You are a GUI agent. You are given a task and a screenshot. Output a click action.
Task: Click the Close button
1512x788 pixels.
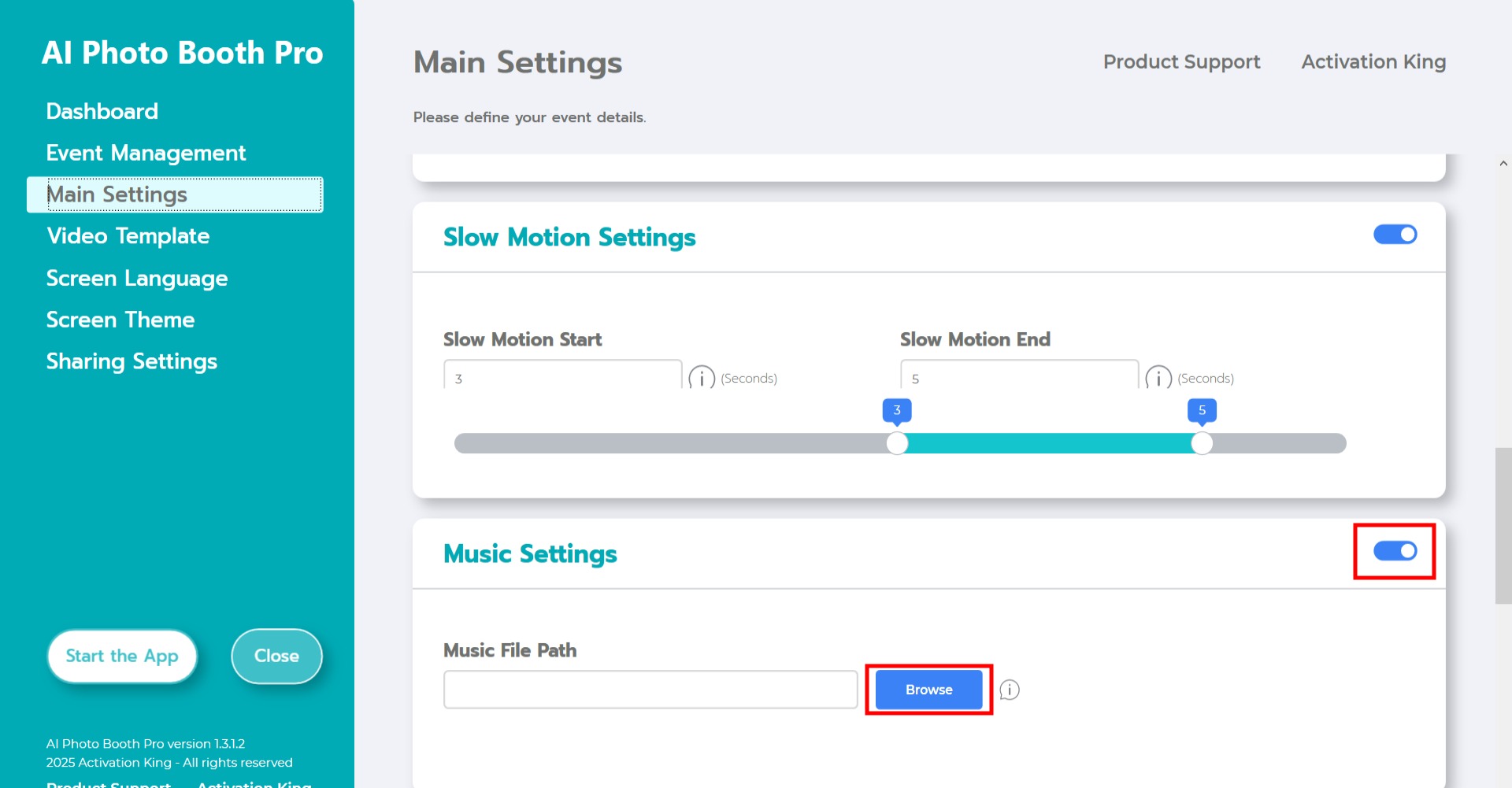pyautogui.click(x=276, y=656)
